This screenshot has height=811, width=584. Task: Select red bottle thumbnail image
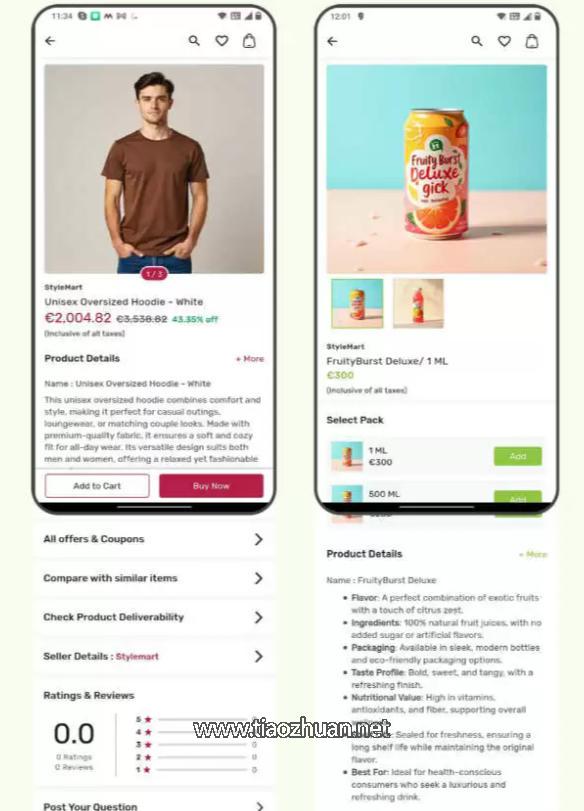coord(418,304)
